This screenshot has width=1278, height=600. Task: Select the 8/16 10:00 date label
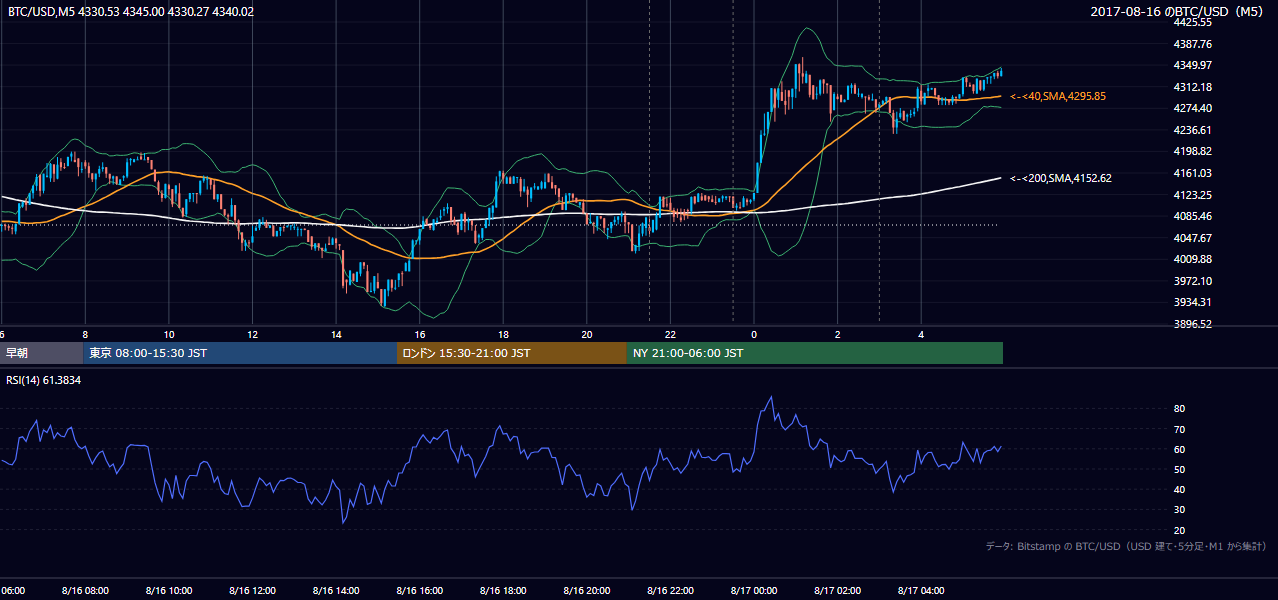coord(169,591)
